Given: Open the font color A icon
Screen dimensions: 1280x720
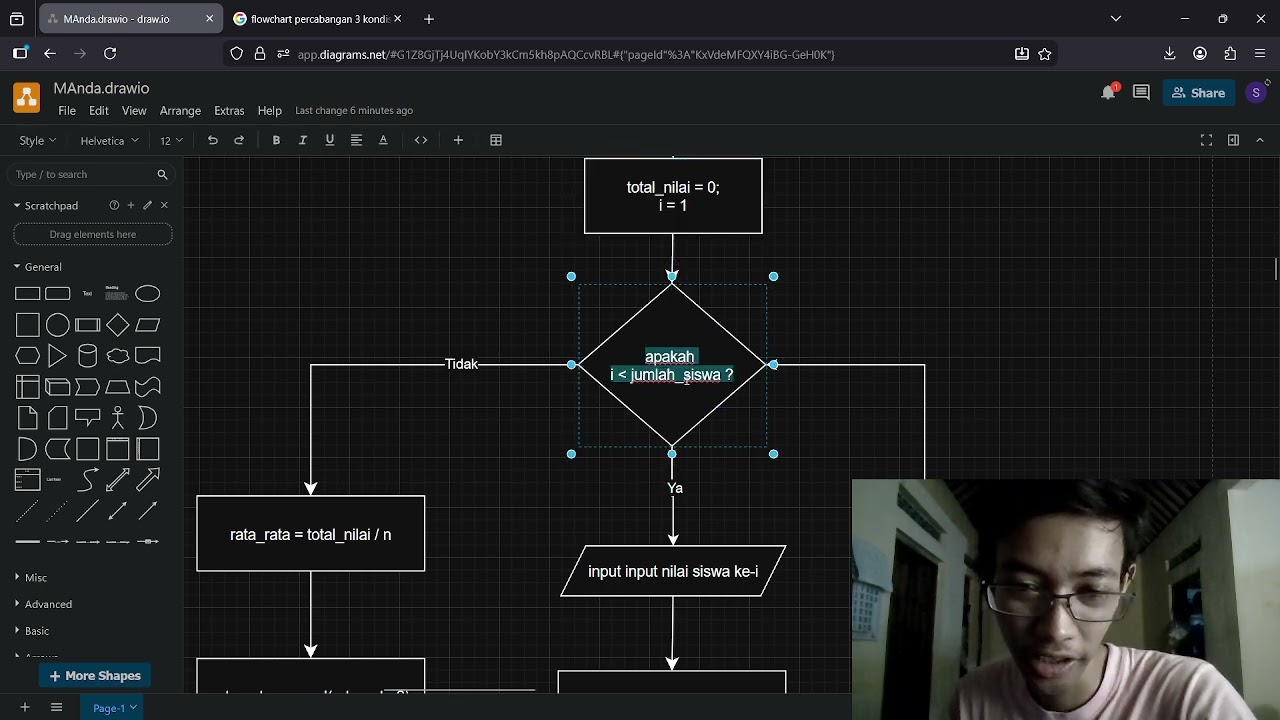Looking at the screenshot, I should [383, 140].
